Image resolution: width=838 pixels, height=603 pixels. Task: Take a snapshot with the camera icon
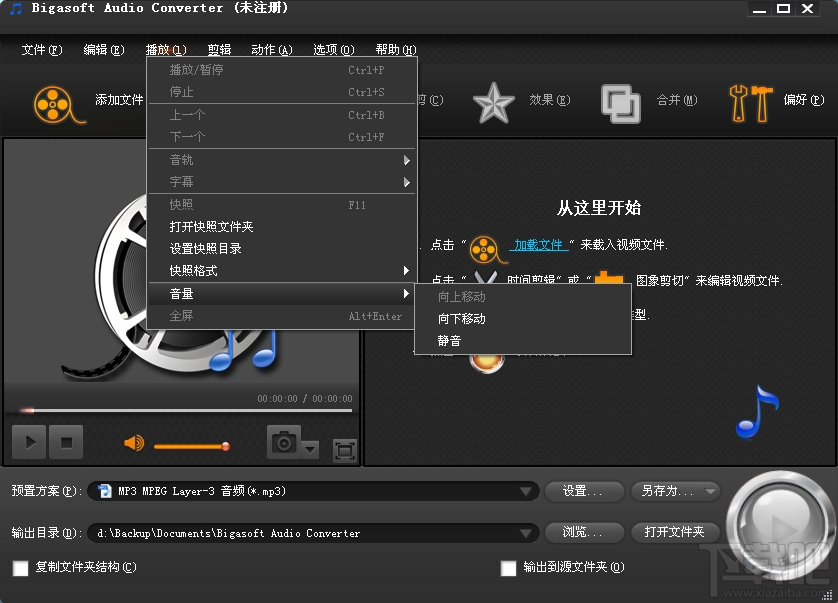point(286,441)
